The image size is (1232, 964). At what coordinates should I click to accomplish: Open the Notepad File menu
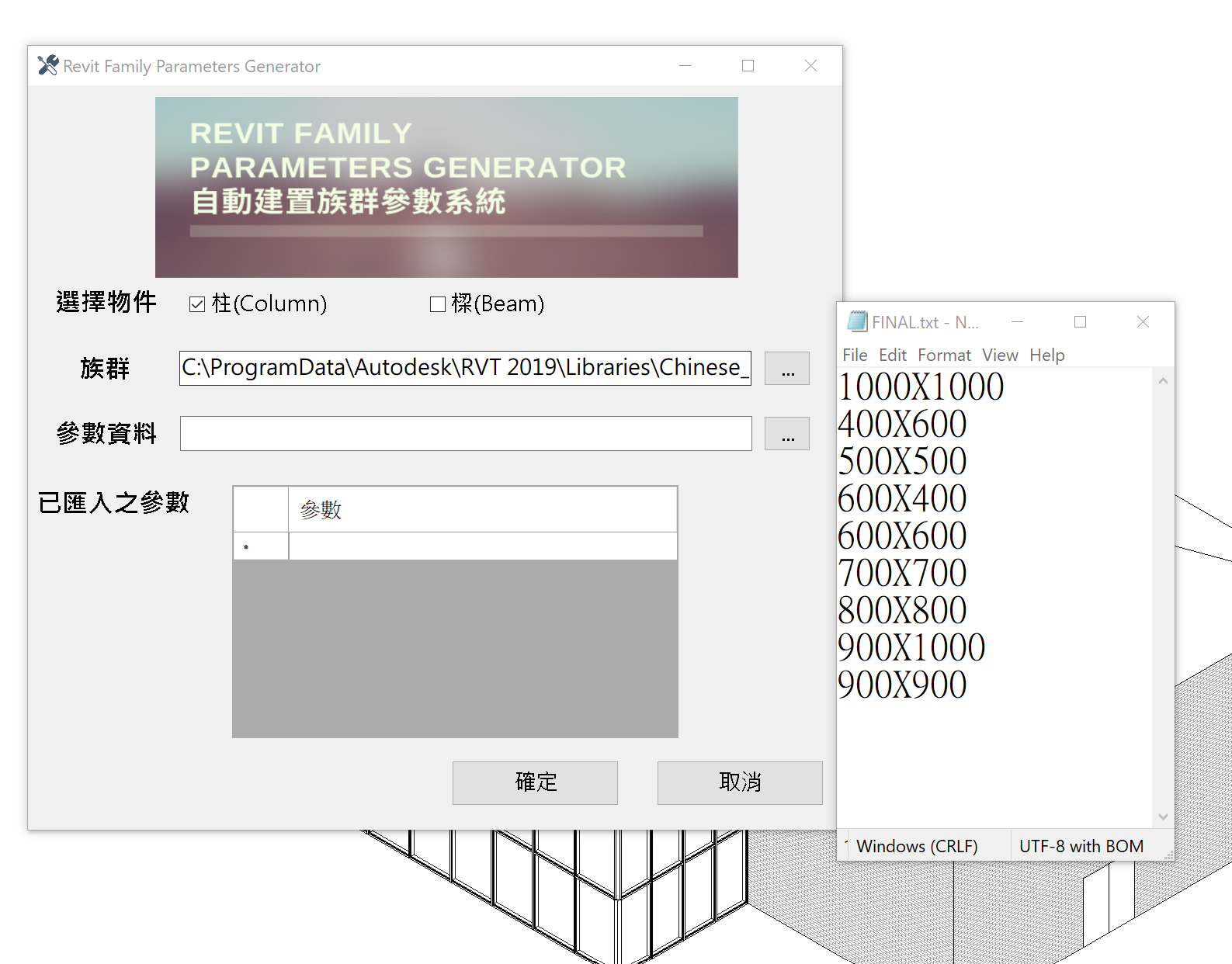click(855, 355)
